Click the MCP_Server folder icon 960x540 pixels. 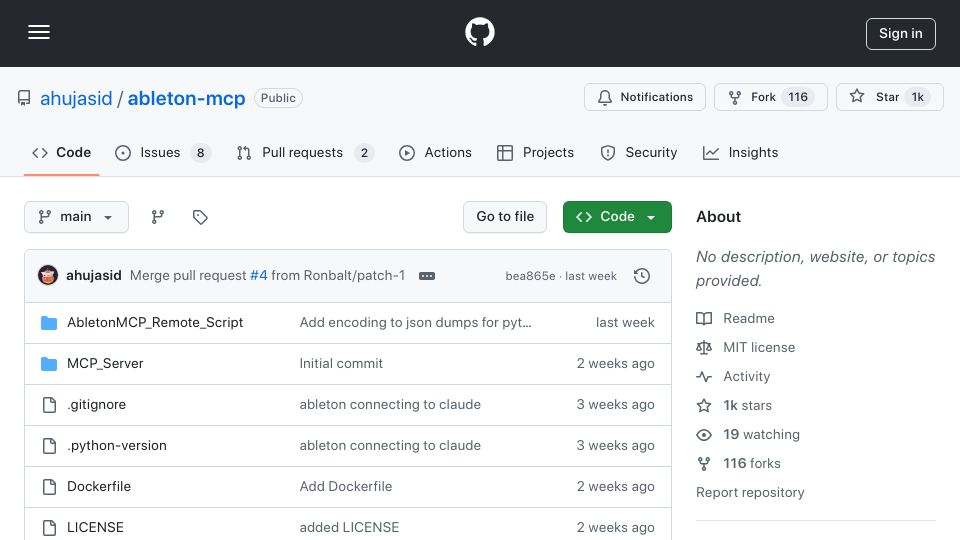pos(49,364)
